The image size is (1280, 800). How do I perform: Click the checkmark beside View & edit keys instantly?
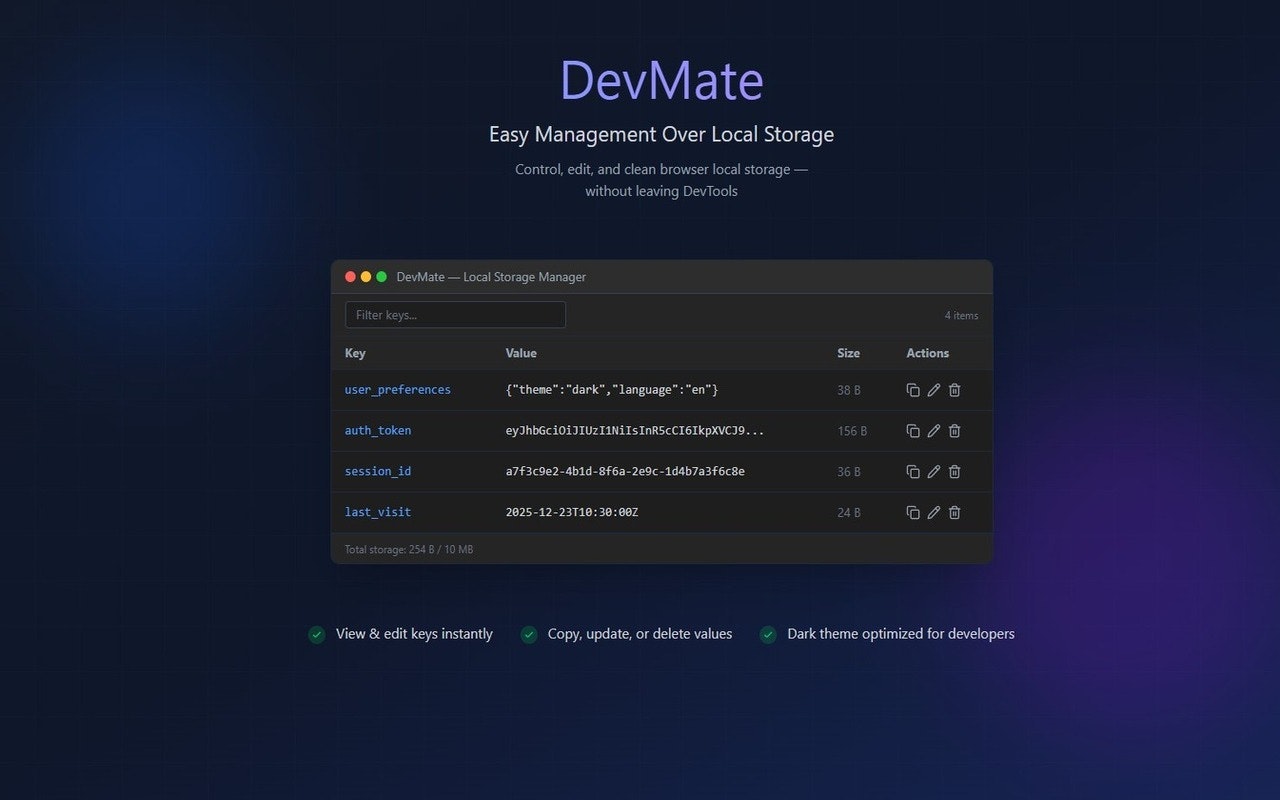[x=317, y=634]
